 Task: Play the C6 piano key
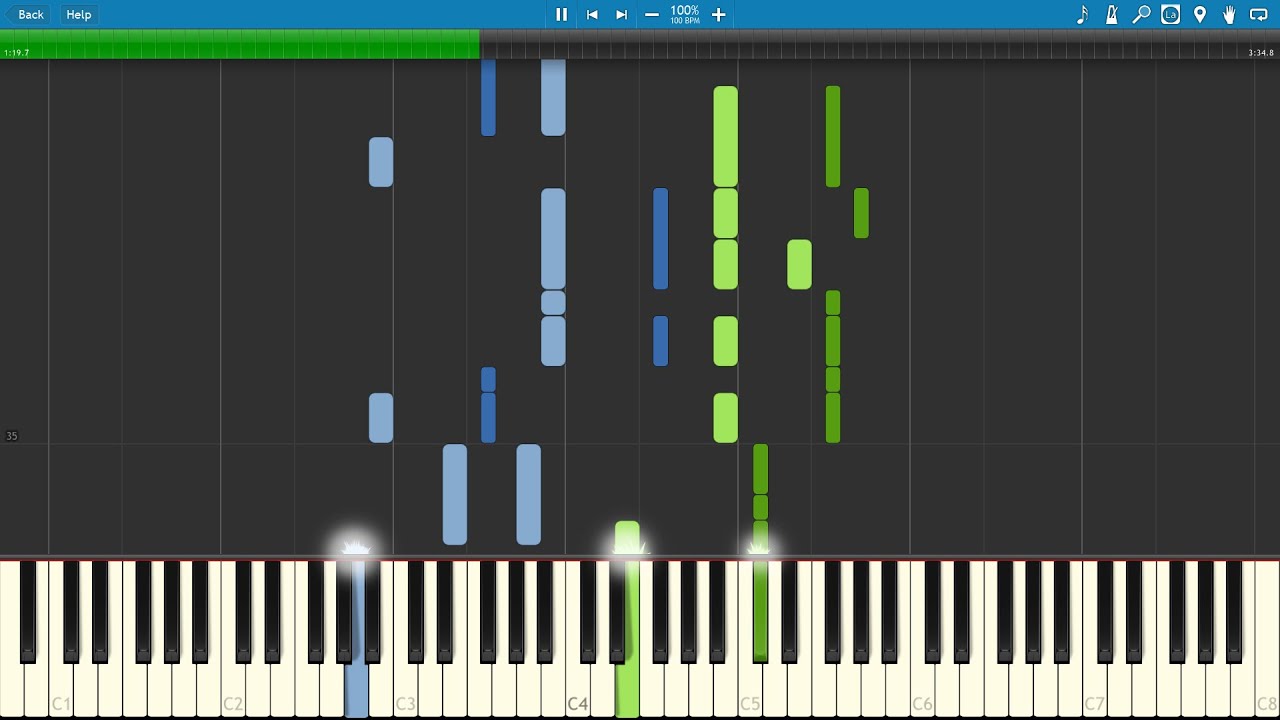[922, 690]
